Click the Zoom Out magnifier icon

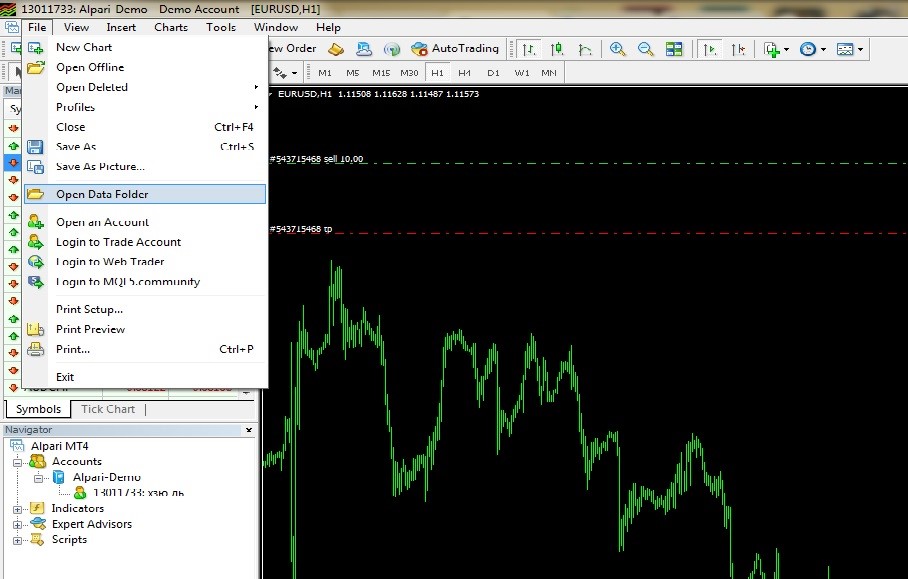[x=646, y=49]
